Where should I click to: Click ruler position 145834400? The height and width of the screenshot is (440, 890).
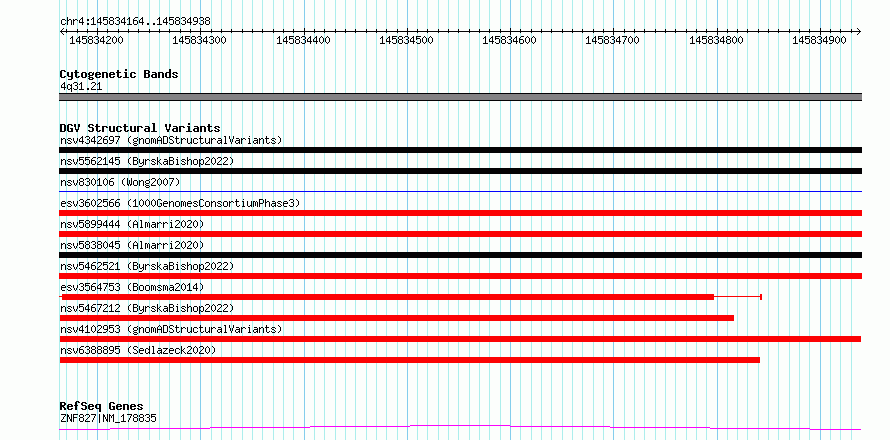303,40
